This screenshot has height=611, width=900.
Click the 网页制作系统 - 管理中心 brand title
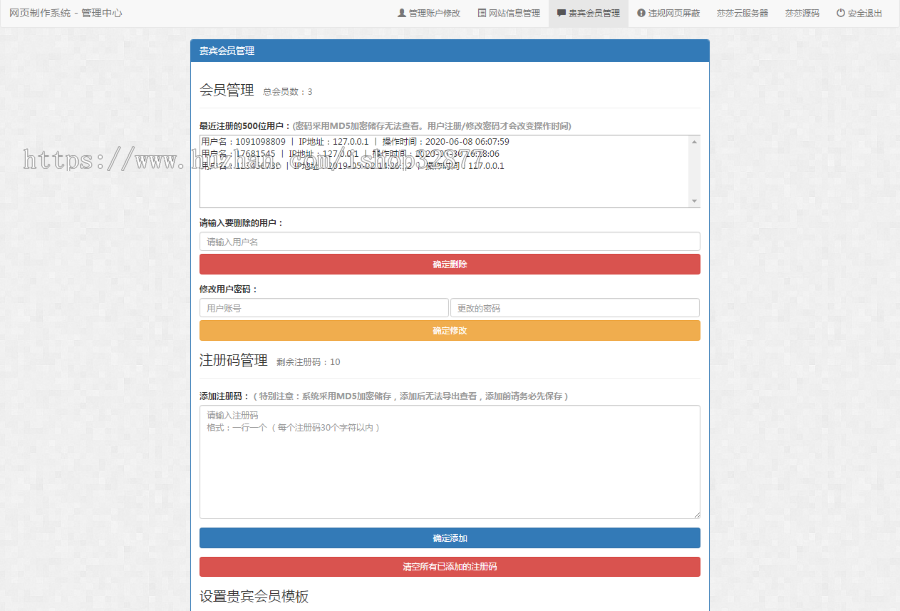pos(65,13)
